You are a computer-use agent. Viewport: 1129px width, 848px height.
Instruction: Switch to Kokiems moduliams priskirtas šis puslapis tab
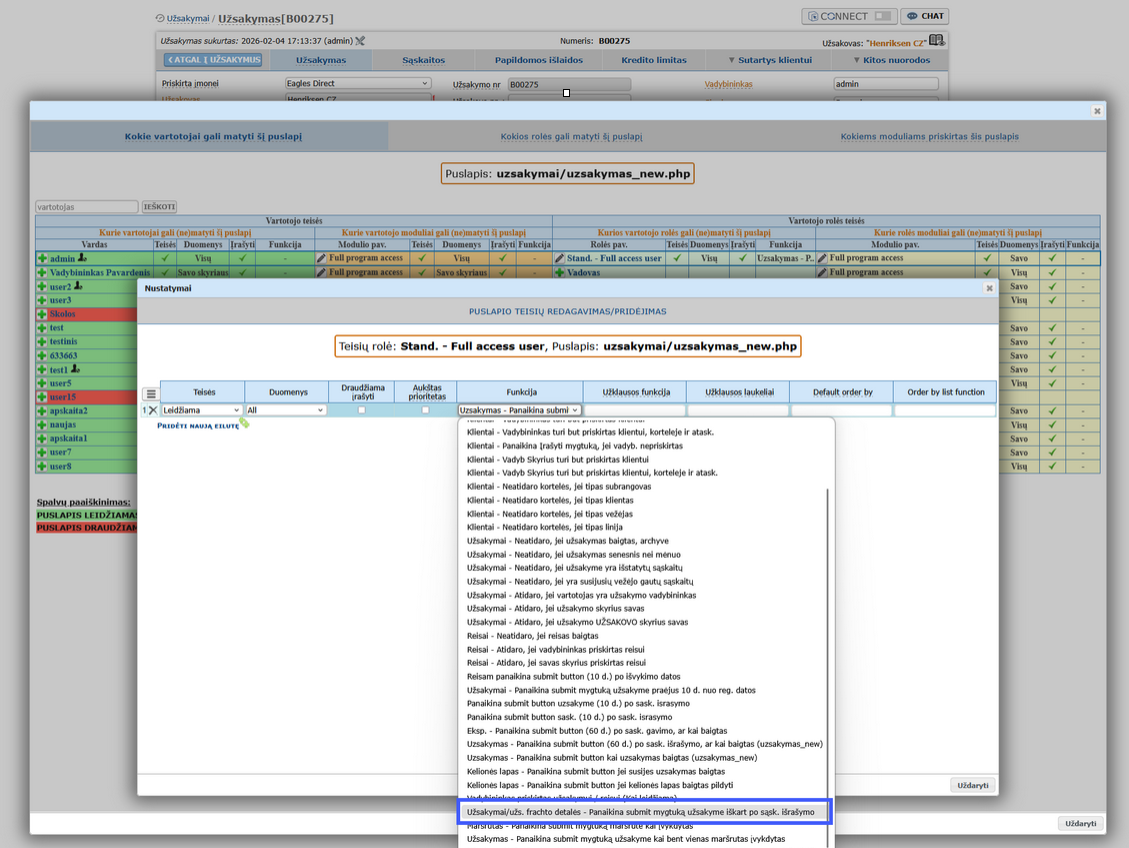(930, 136)
